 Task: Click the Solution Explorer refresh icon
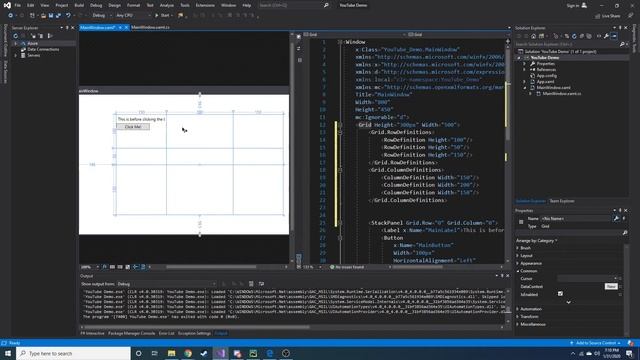(x=574, y=36)
